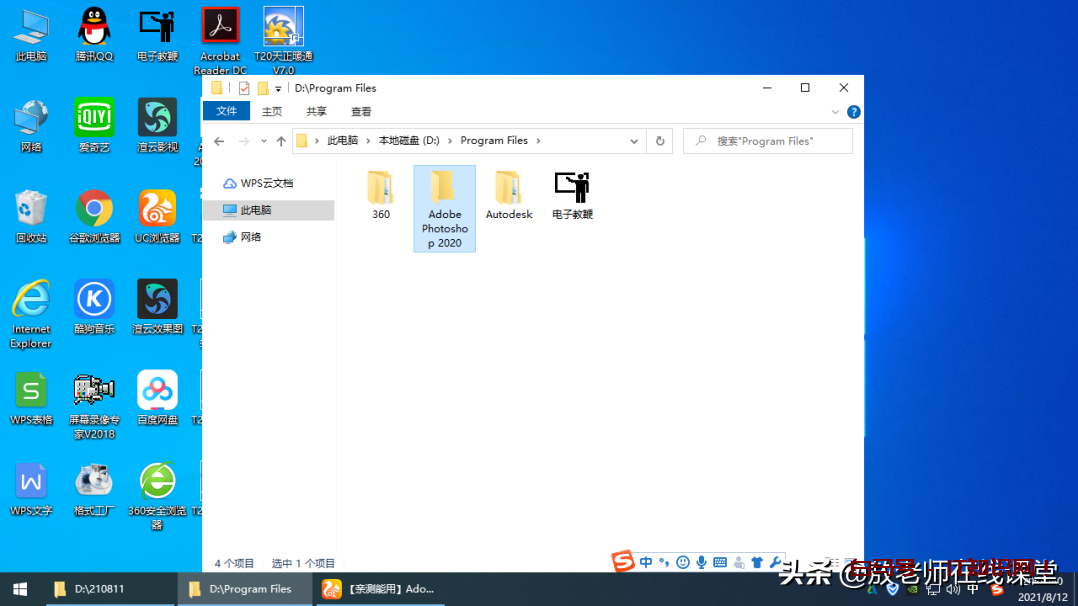Click the back navigation arrow
Screen dimensions: 1078x606
(x=217, y=140)
